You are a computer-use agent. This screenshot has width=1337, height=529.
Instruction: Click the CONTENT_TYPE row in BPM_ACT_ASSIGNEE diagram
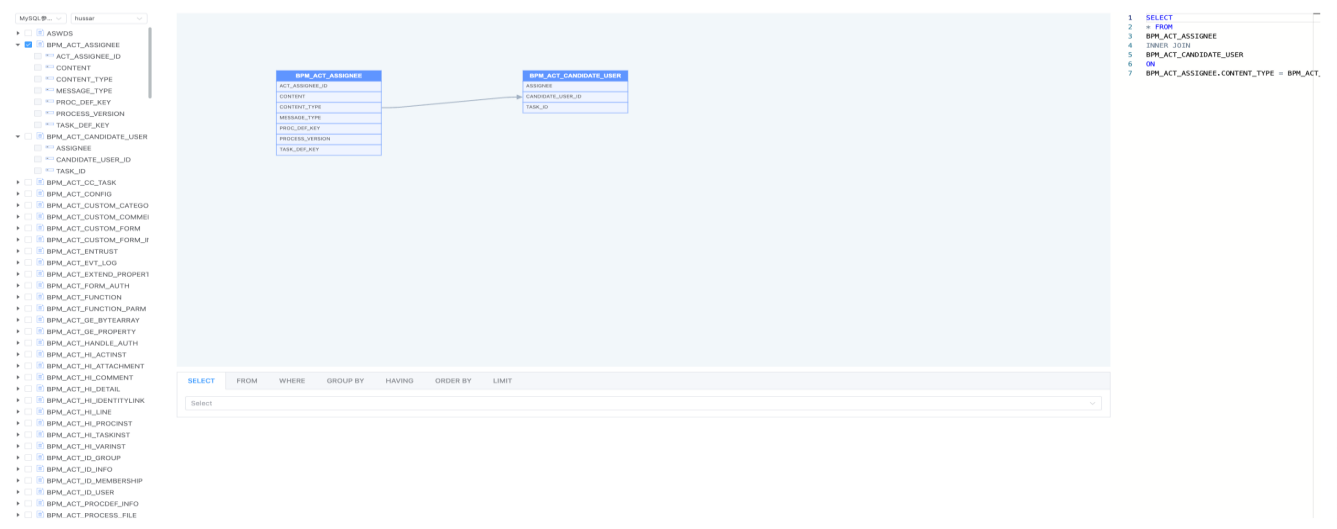tap(328, 107)
